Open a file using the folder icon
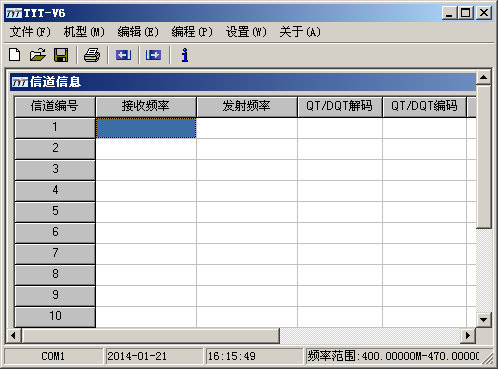The width and height of the screenshot is (498, 369). coord(38,55)
